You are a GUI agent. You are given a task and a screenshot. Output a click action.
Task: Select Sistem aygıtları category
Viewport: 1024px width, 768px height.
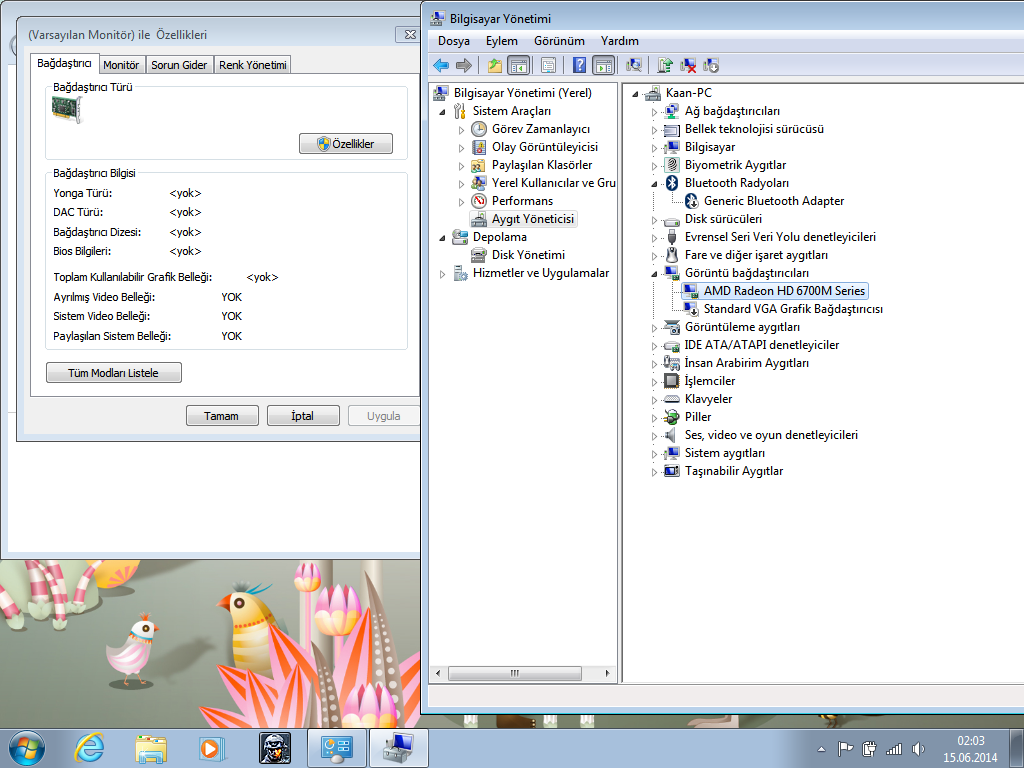724,453
